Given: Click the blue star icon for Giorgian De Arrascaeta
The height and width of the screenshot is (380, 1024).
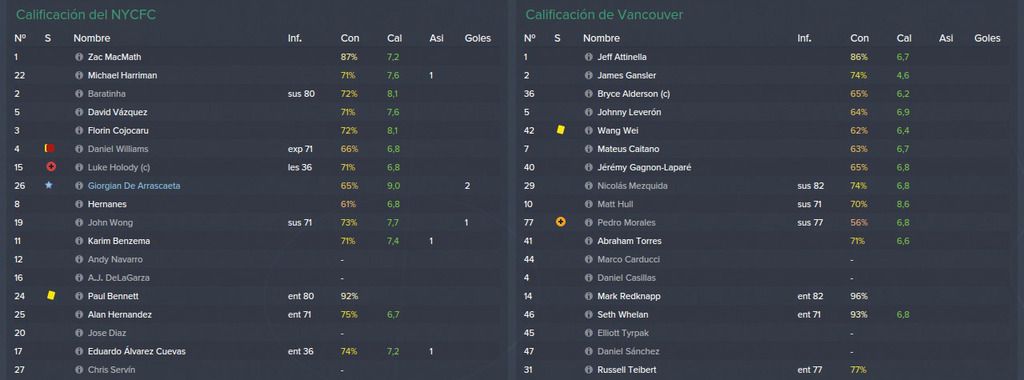Looking at the screenshot, I should point(49,185).
